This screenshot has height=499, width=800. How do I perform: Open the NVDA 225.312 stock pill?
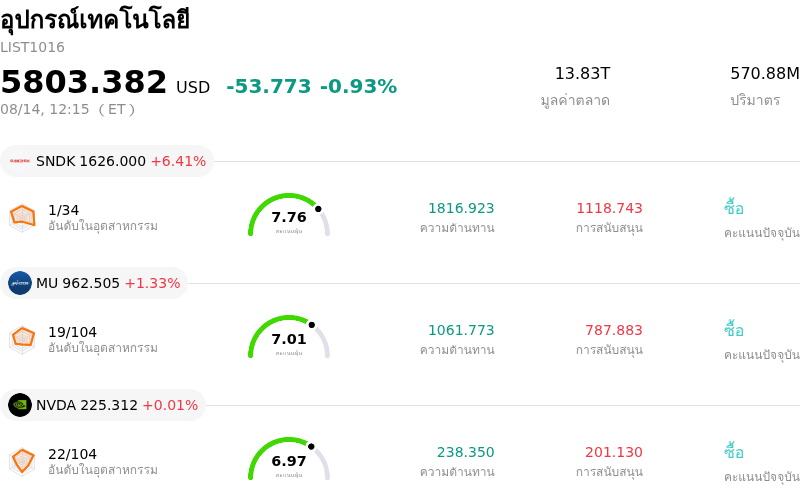103,405
